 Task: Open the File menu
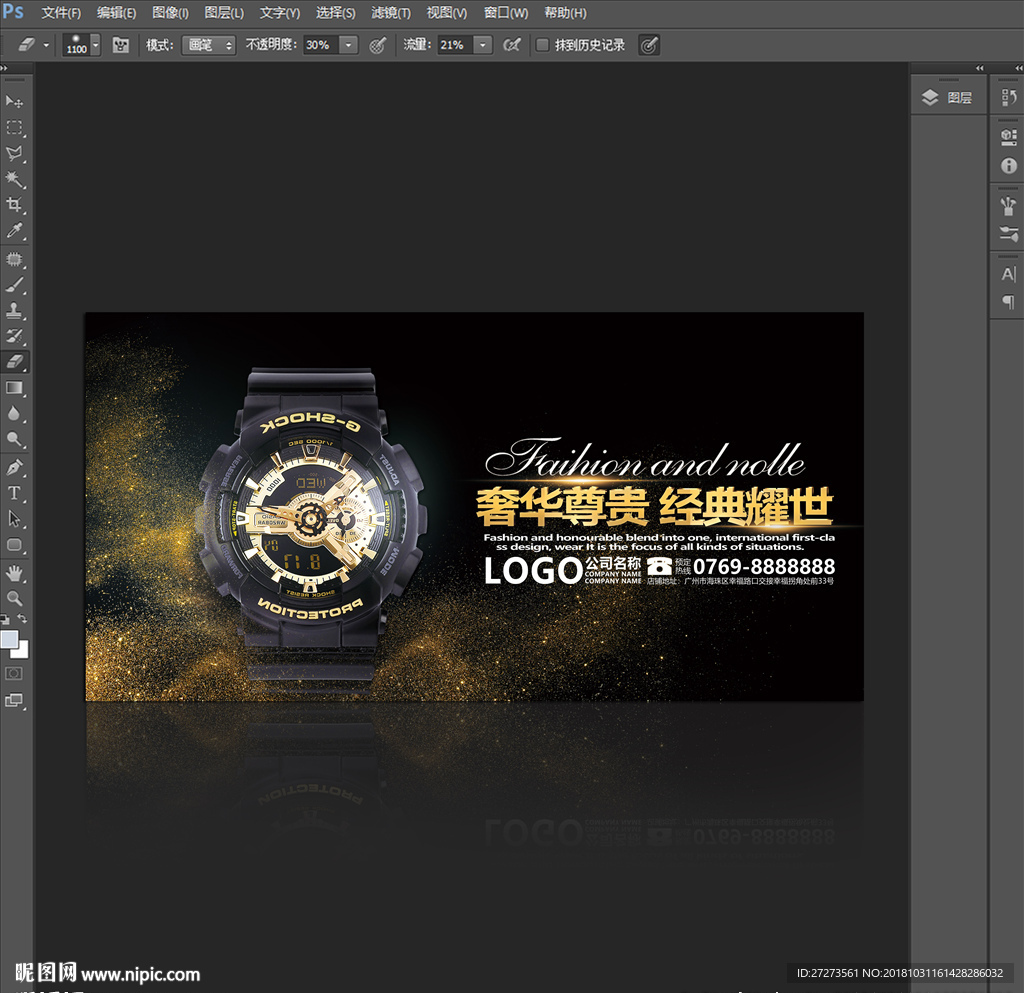click(x=61, y=13)
